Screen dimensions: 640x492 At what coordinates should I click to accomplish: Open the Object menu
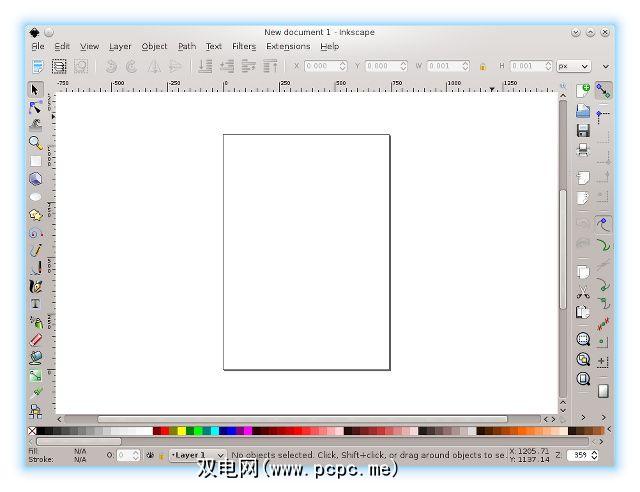(x=154, y=47)
